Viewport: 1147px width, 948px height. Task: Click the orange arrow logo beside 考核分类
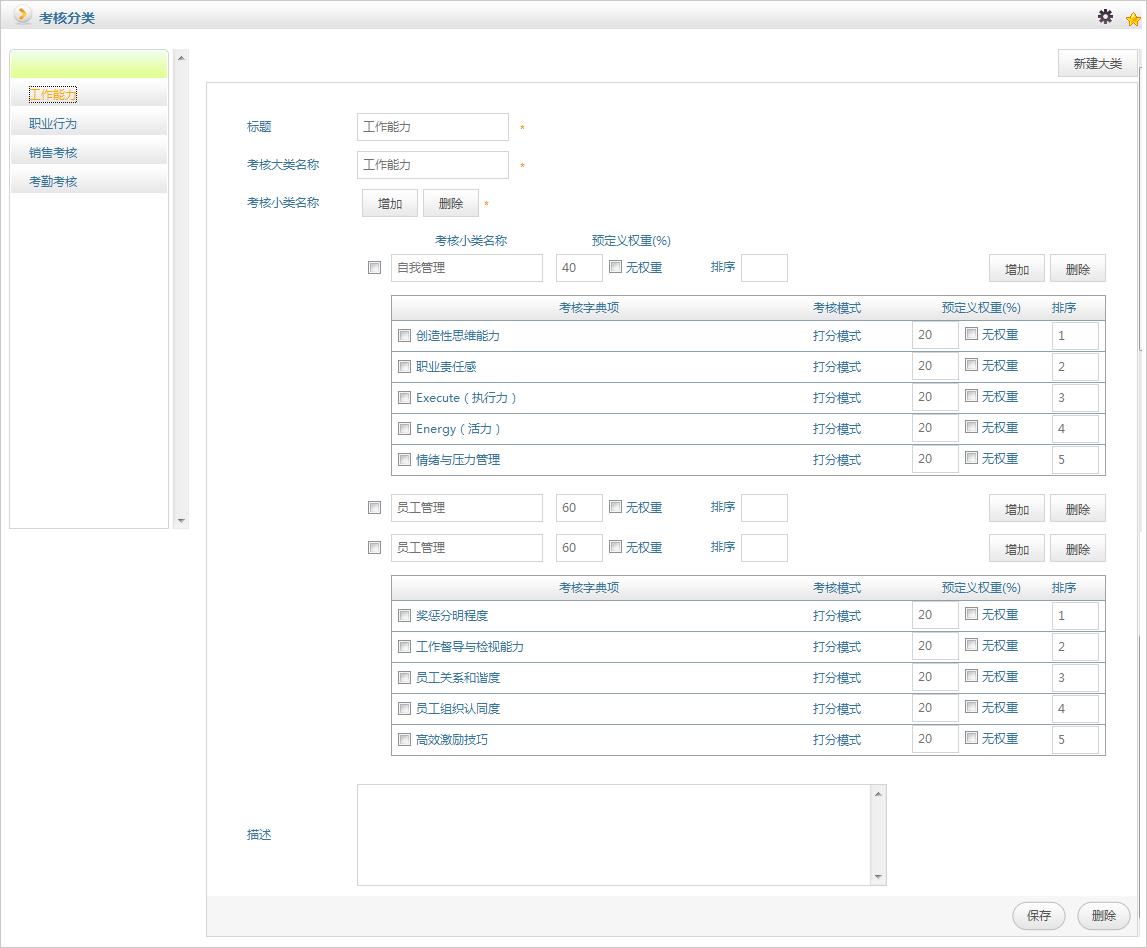(x=22, y=16)
